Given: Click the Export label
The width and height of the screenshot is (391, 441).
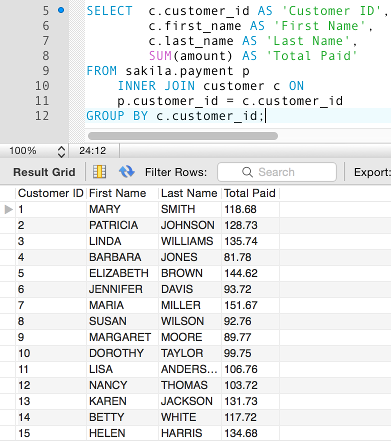Looking at the screenshot, I should click(372, 172).
